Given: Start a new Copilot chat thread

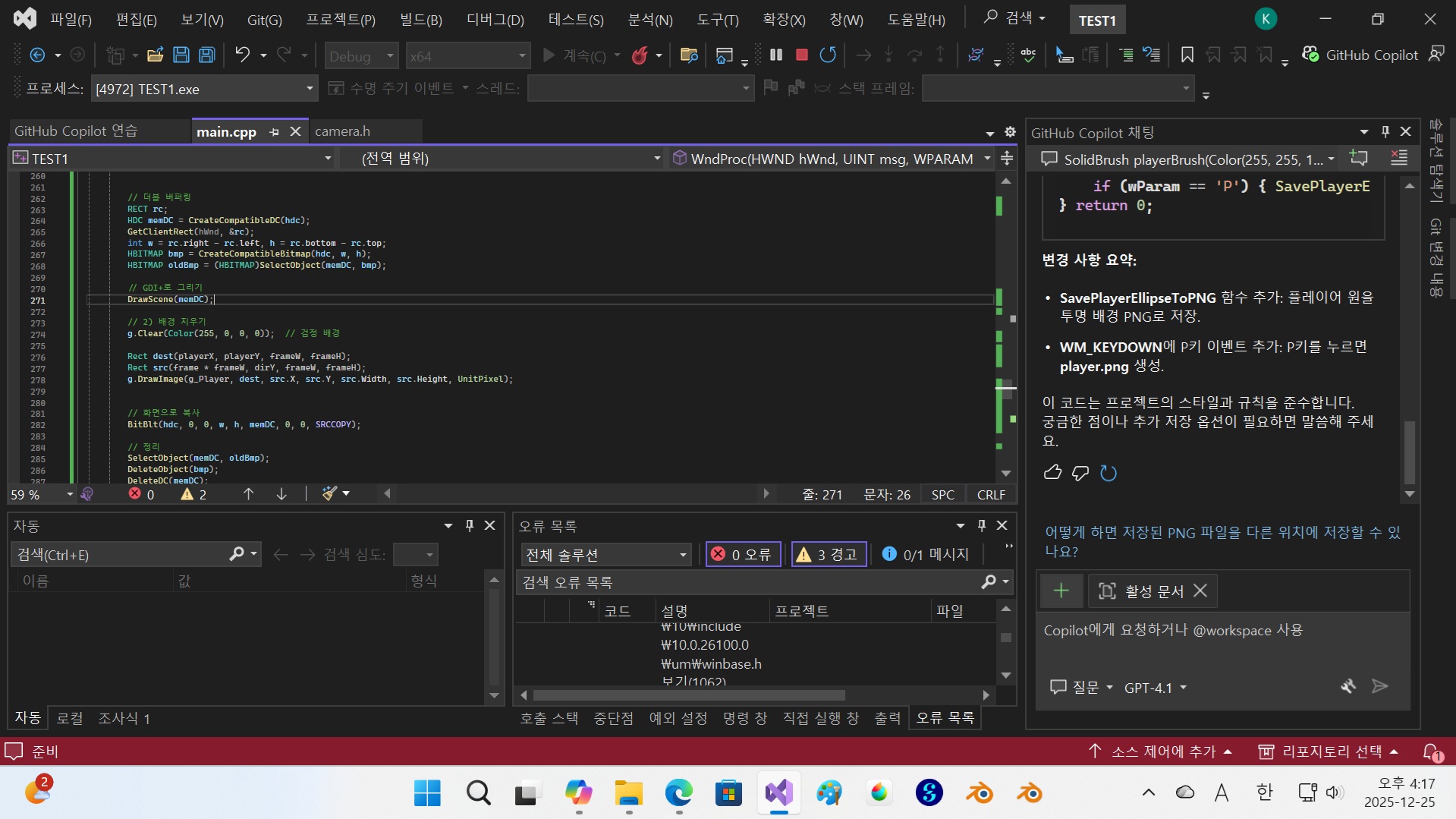Looking at the screenshot, I should point(1358,159).
